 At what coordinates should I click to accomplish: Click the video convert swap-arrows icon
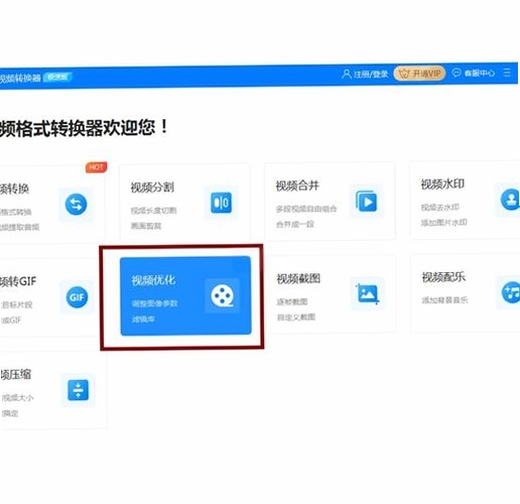[x=76, y=204]
